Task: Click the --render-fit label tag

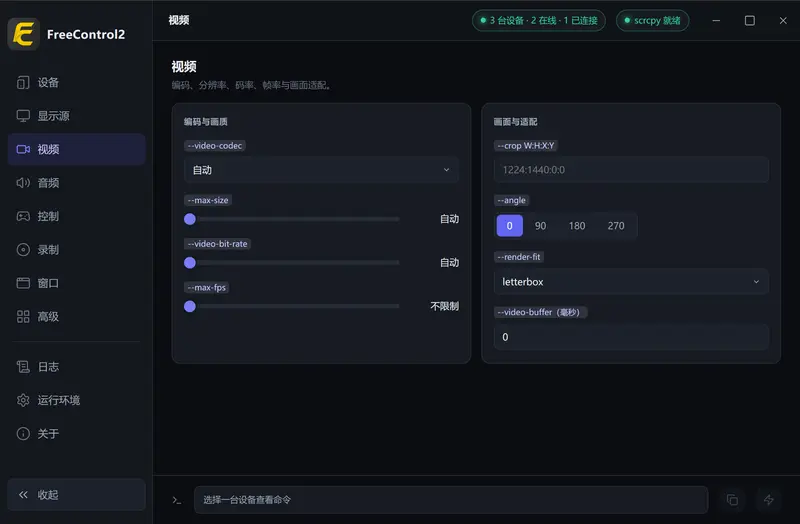Action: (519, 257)
